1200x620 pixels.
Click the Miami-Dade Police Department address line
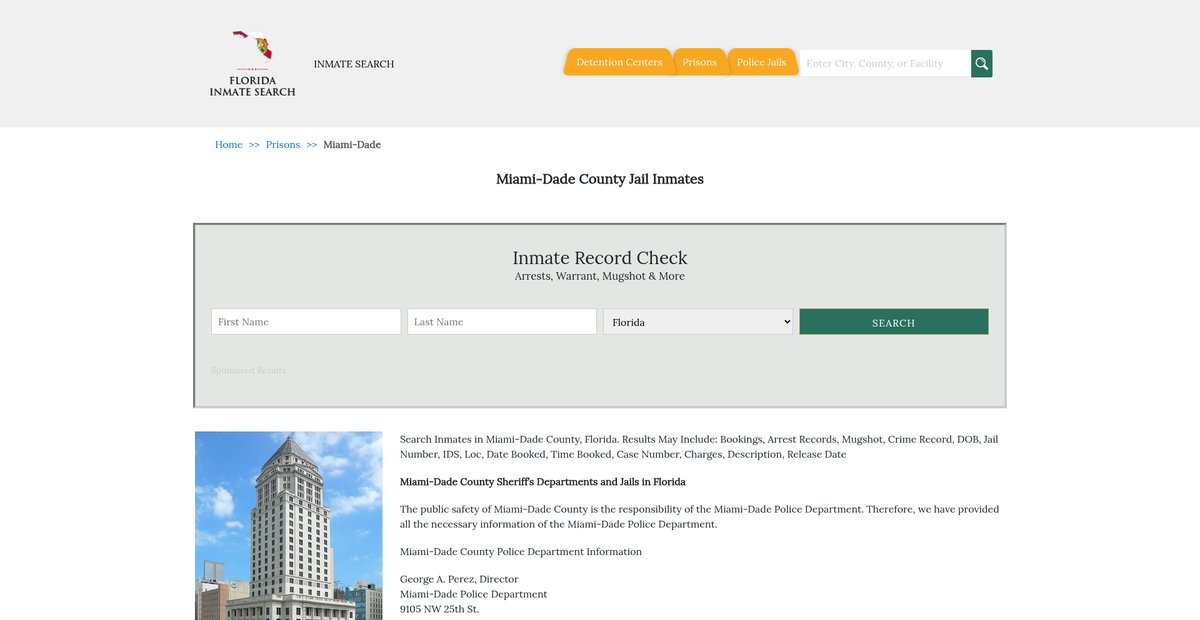[474, 594]
